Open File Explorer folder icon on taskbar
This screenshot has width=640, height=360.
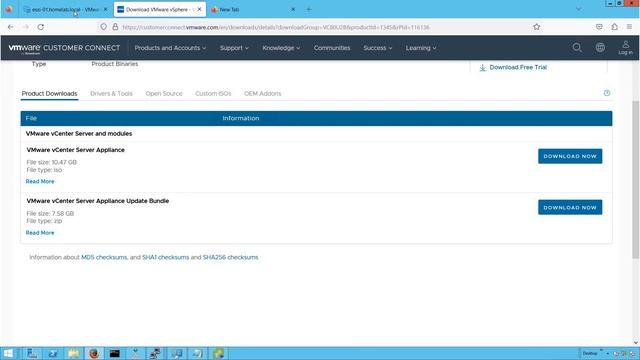tap(73, 353)
